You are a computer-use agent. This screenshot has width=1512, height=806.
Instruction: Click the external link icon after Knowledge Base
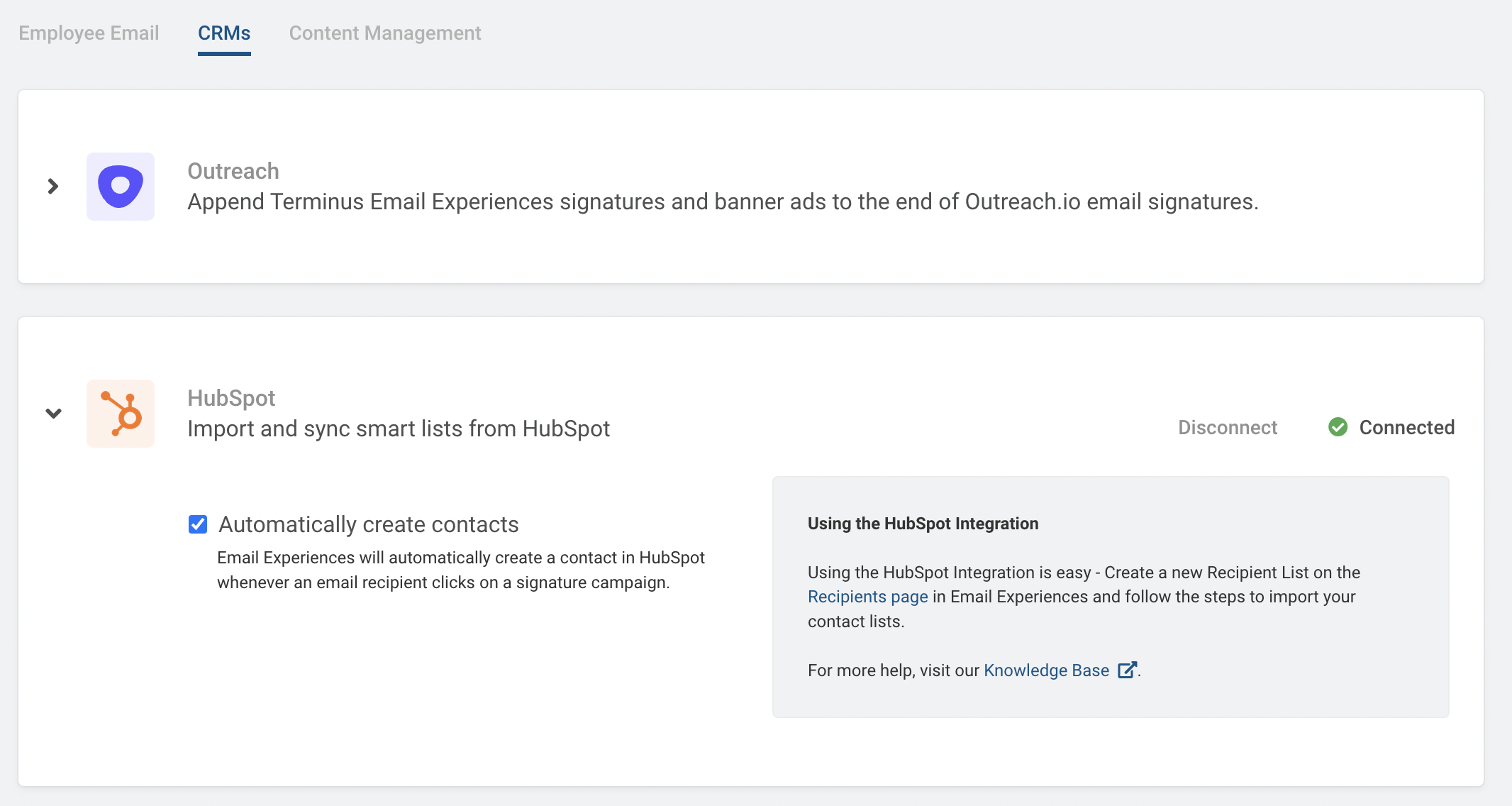tap(1128, 670)
